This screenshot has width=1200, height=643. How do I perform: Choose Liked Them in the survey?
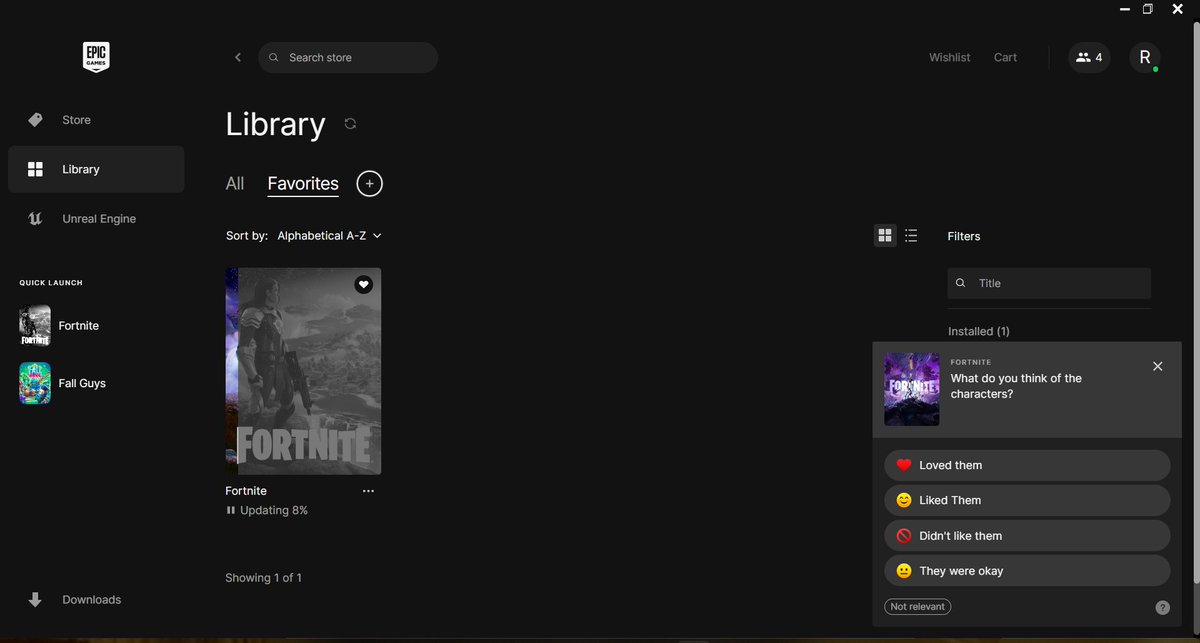[x=1027, y=500]
